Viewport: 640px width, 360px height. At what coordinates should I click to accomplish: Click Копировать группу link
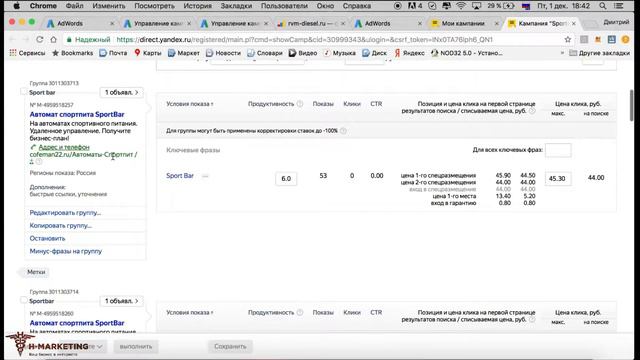point(61,226)
